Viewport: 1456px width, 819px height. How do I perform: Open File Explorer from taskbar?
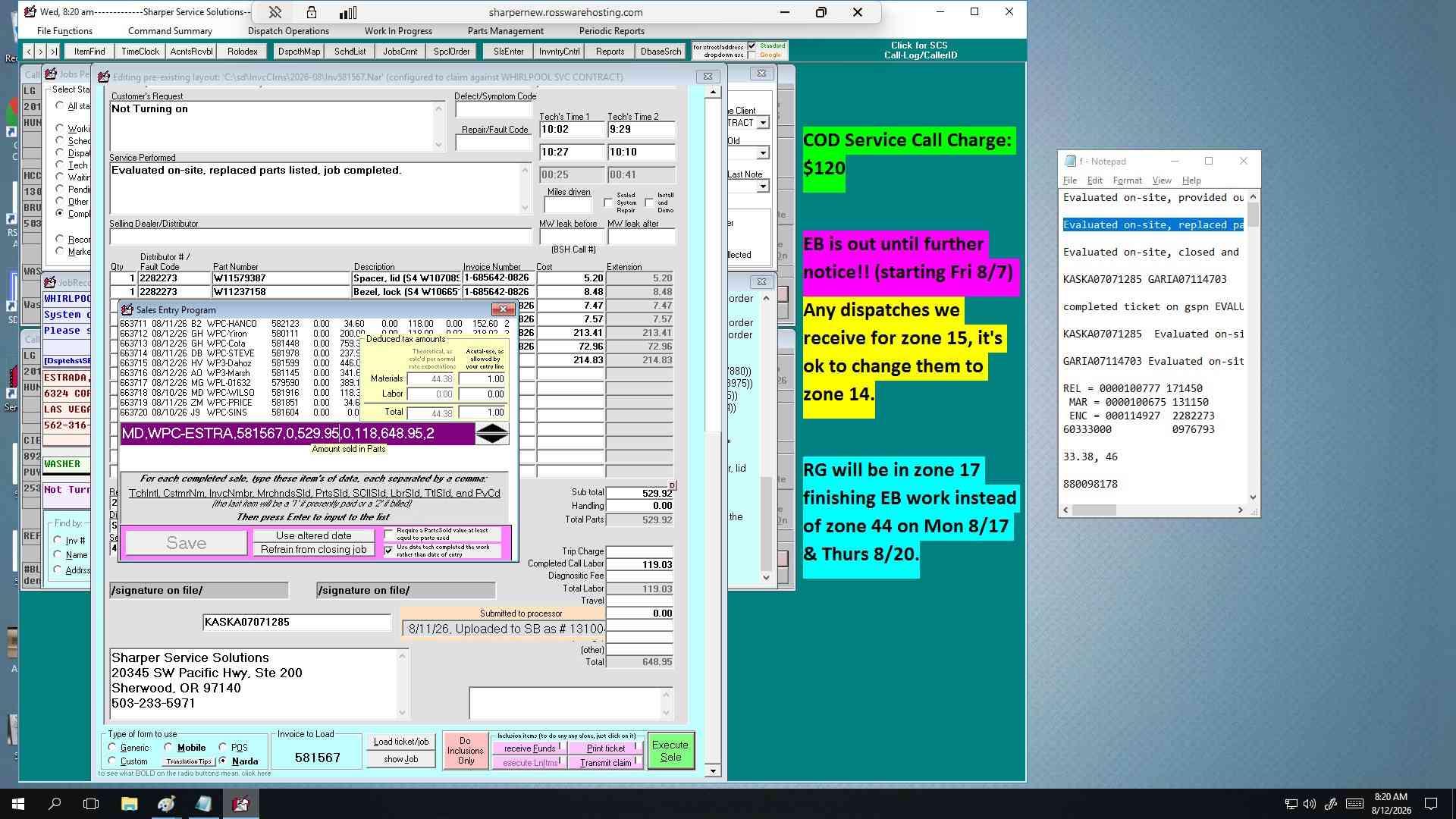(129, 804)
